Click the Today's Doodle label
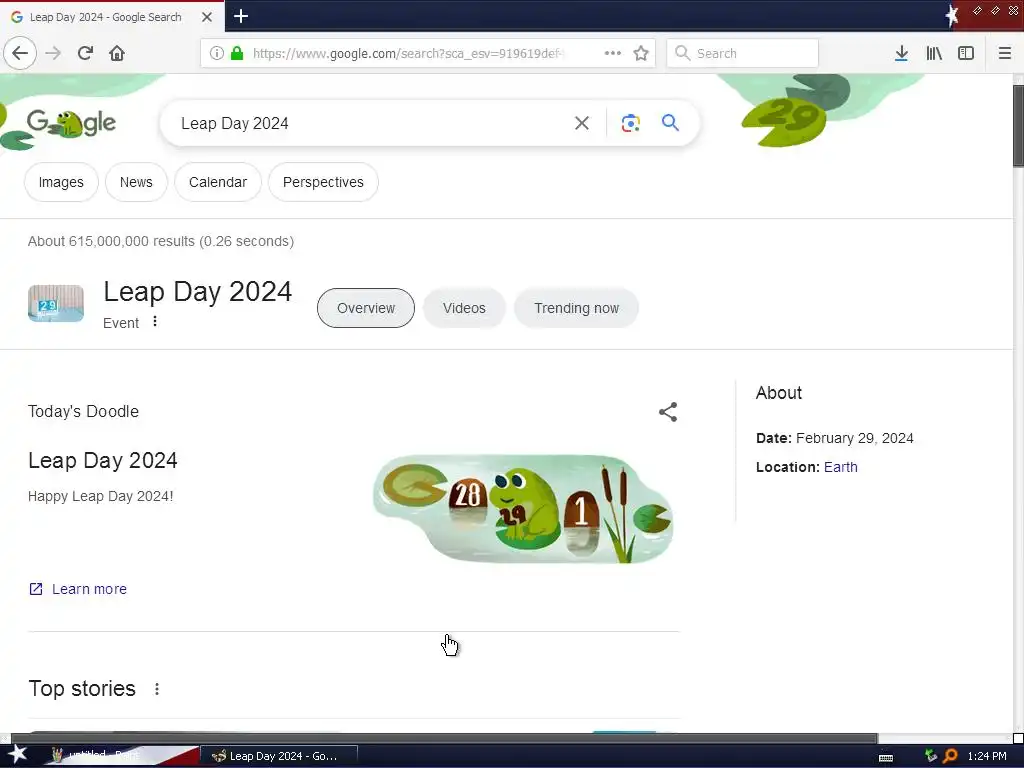The image size is (1024, 768). coord(83,411)
